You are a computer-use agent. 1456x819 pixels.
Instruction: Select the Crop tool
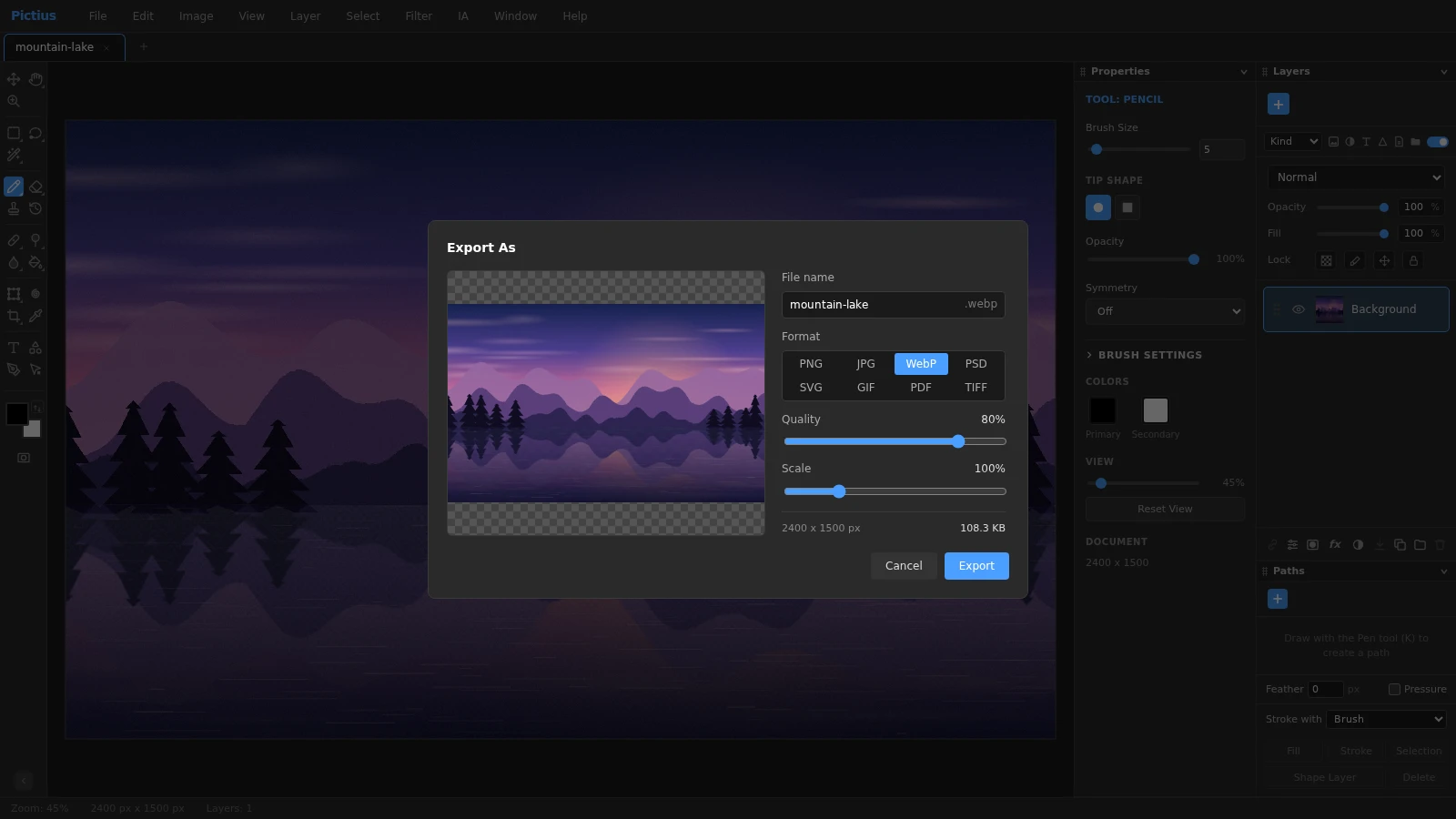(14, 316)
